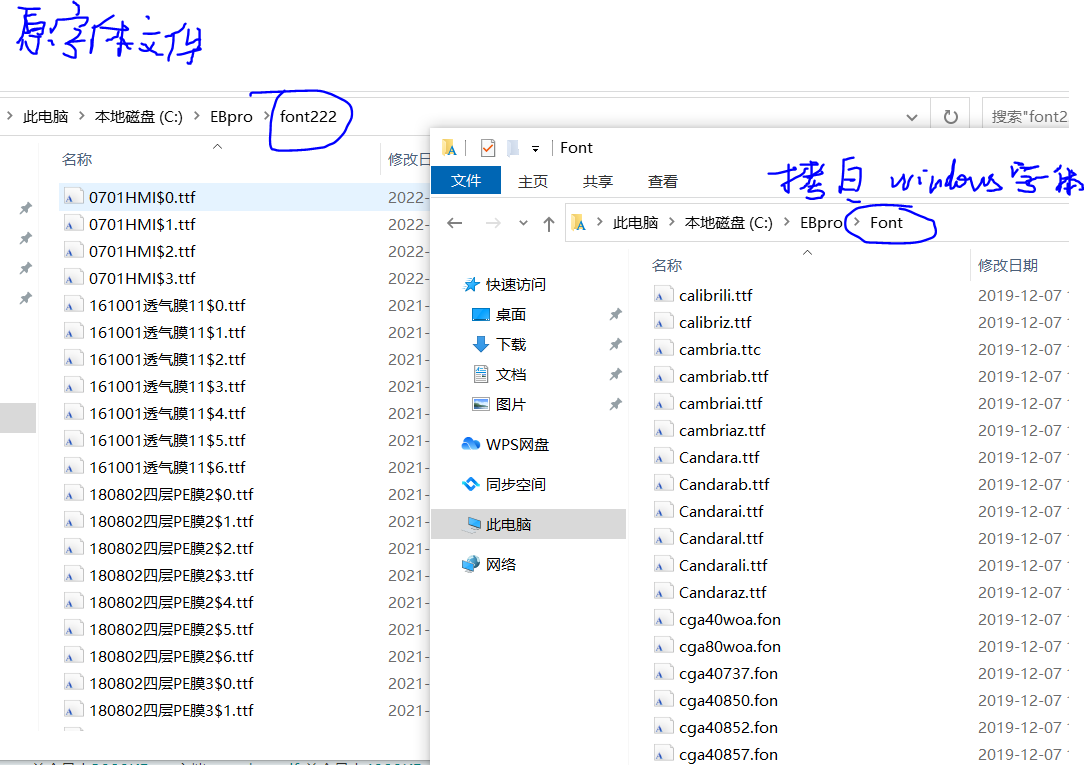Open Quick access in navigation pane
1084x765 pixels.
(517, 285)
